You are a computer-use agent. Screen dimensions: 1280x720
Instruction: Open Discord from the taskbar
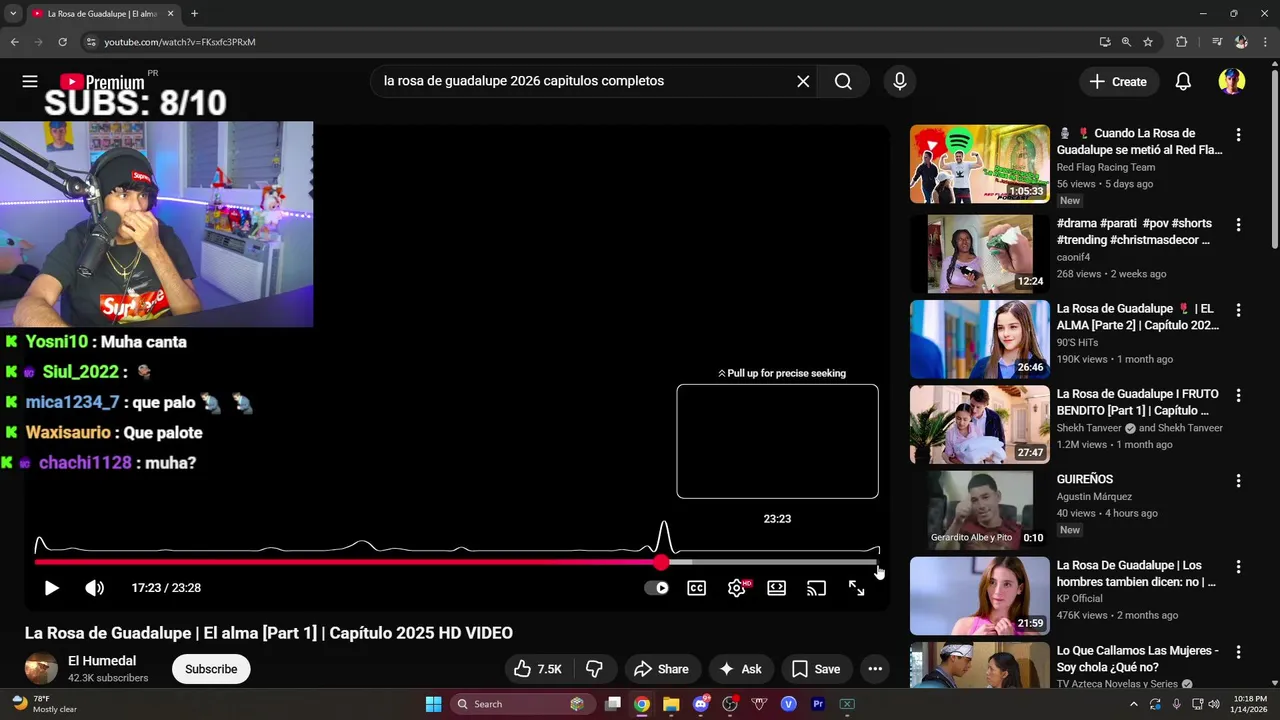701,704
